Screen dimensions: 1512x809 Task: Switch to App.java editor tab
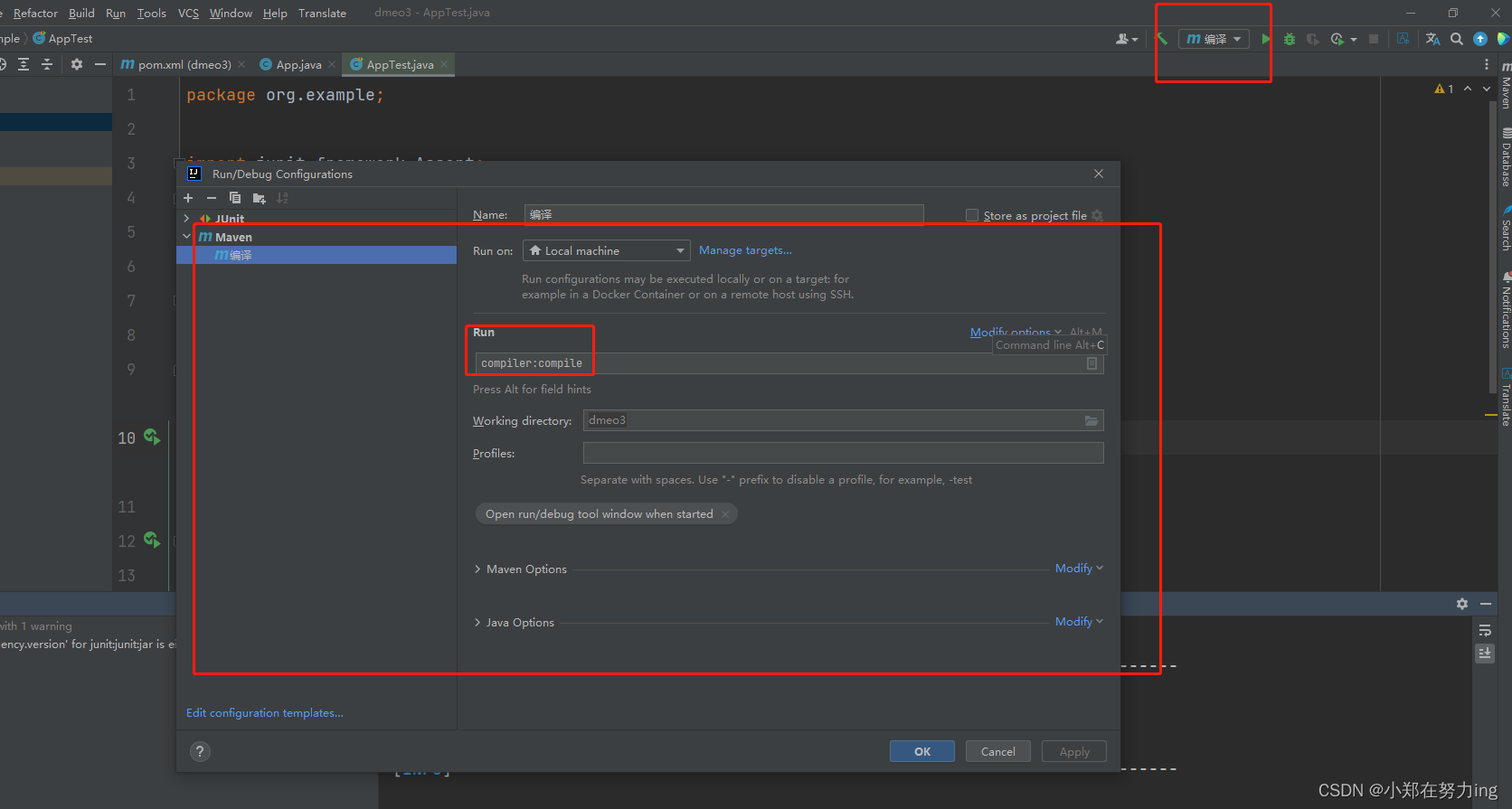pos(298,64)
